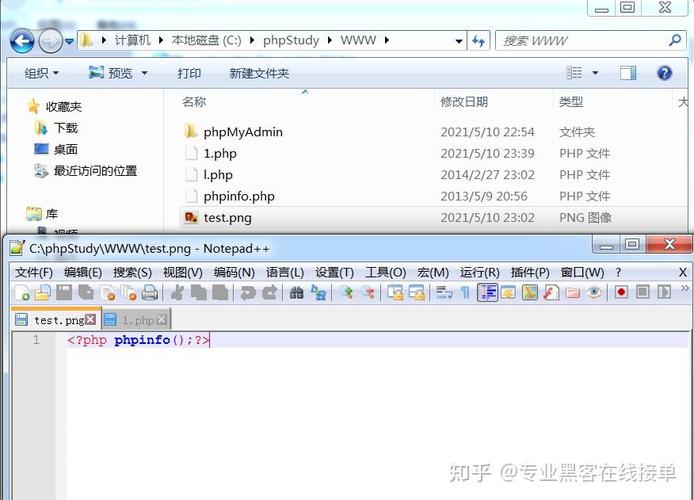Expand the arrow next to 预览

(x=144, y=73)
